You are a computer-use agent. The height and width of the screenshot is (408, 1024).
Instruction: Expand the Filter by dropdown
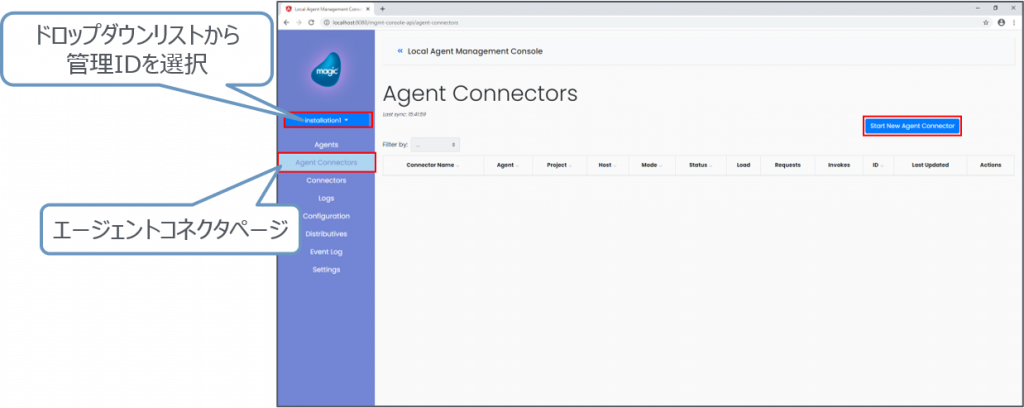(x=435, y=145)
